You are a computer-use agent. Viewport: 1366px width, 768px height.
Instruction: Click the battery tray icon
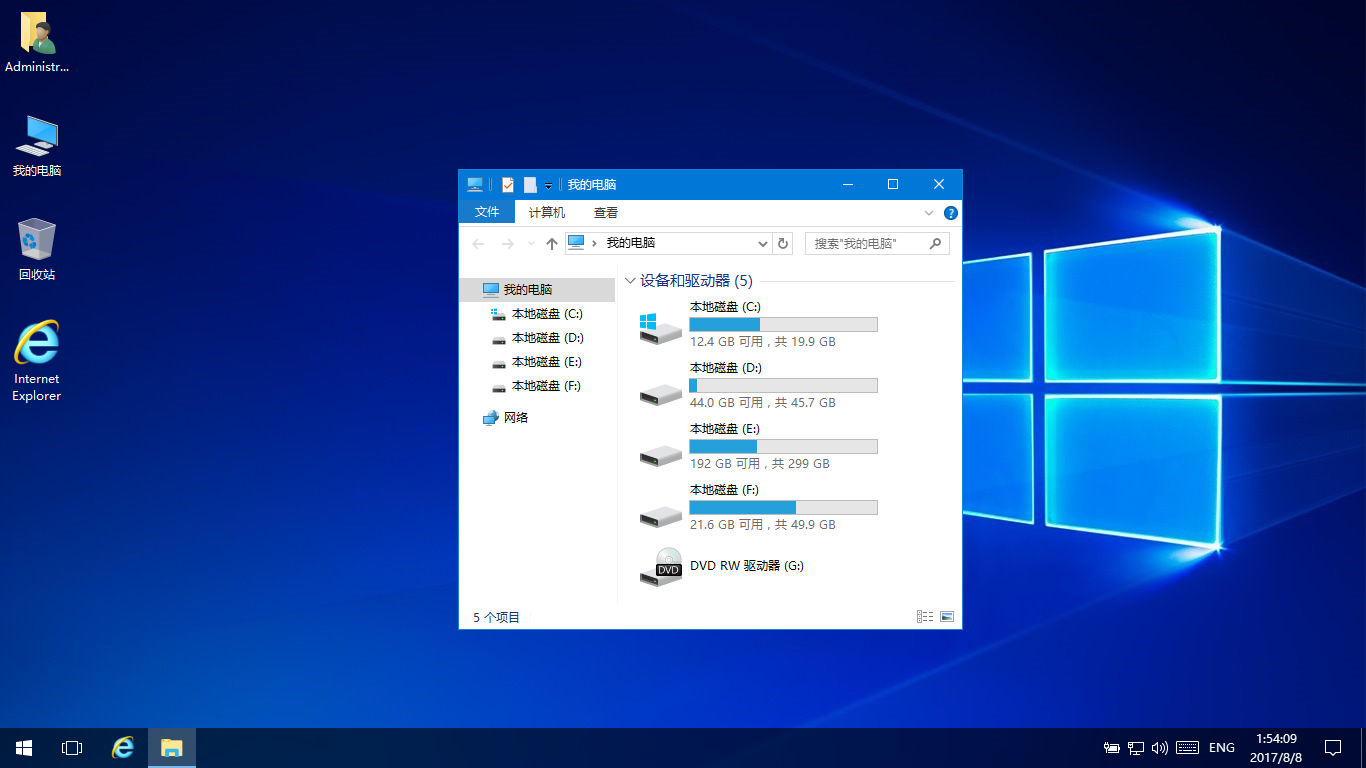click(x=1111, y=748)
